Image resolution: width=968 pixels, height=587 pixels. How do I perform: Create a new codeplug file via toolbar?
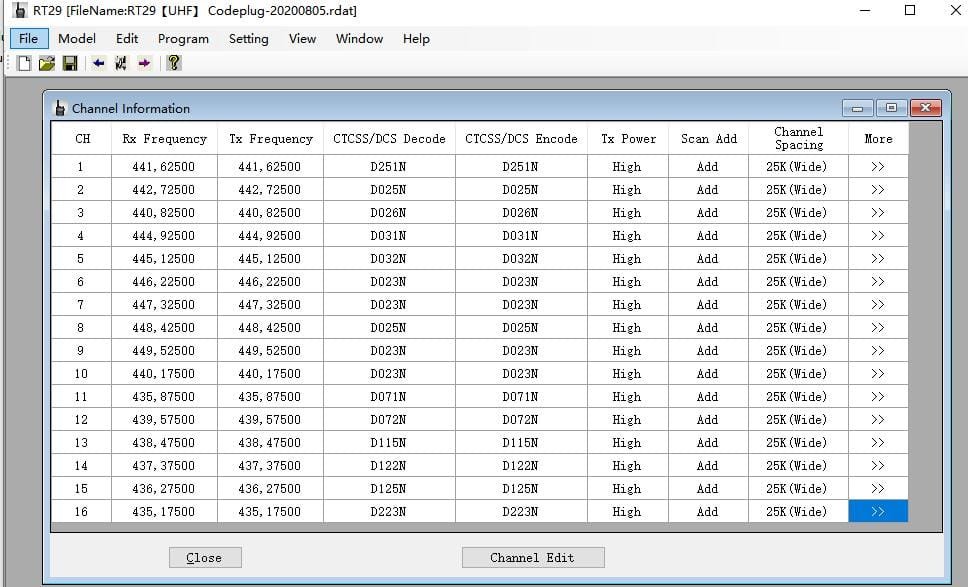[24, 63]
